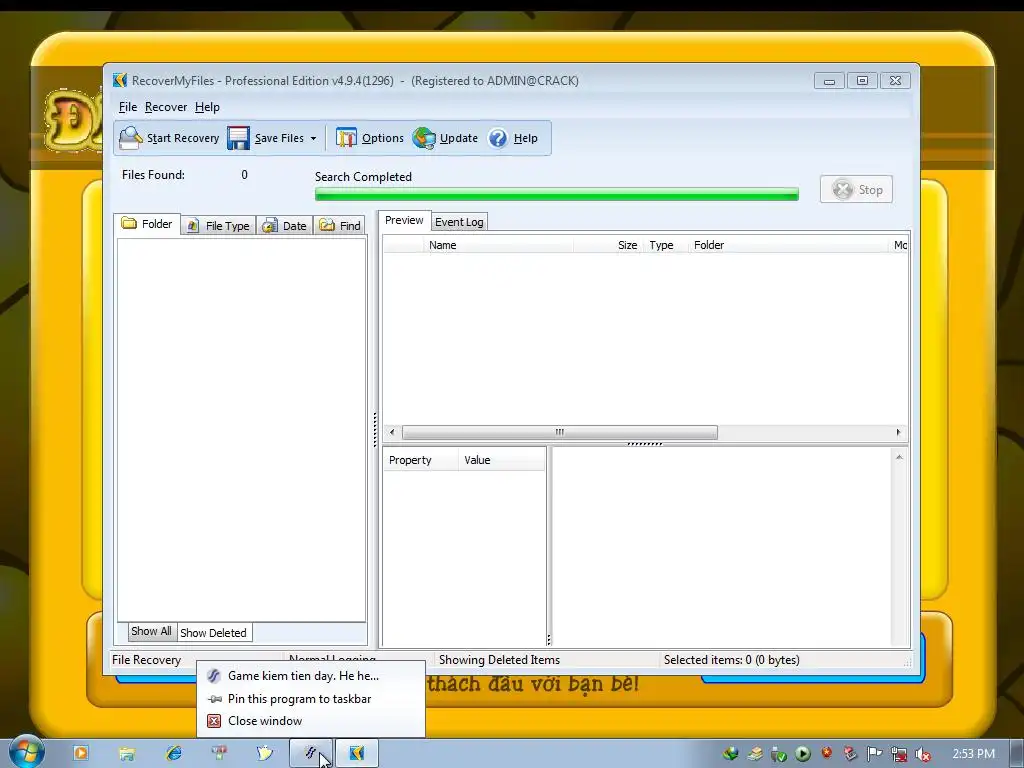
Task: Click the vertical splitter between the panes
Action: tap(374, 429)
